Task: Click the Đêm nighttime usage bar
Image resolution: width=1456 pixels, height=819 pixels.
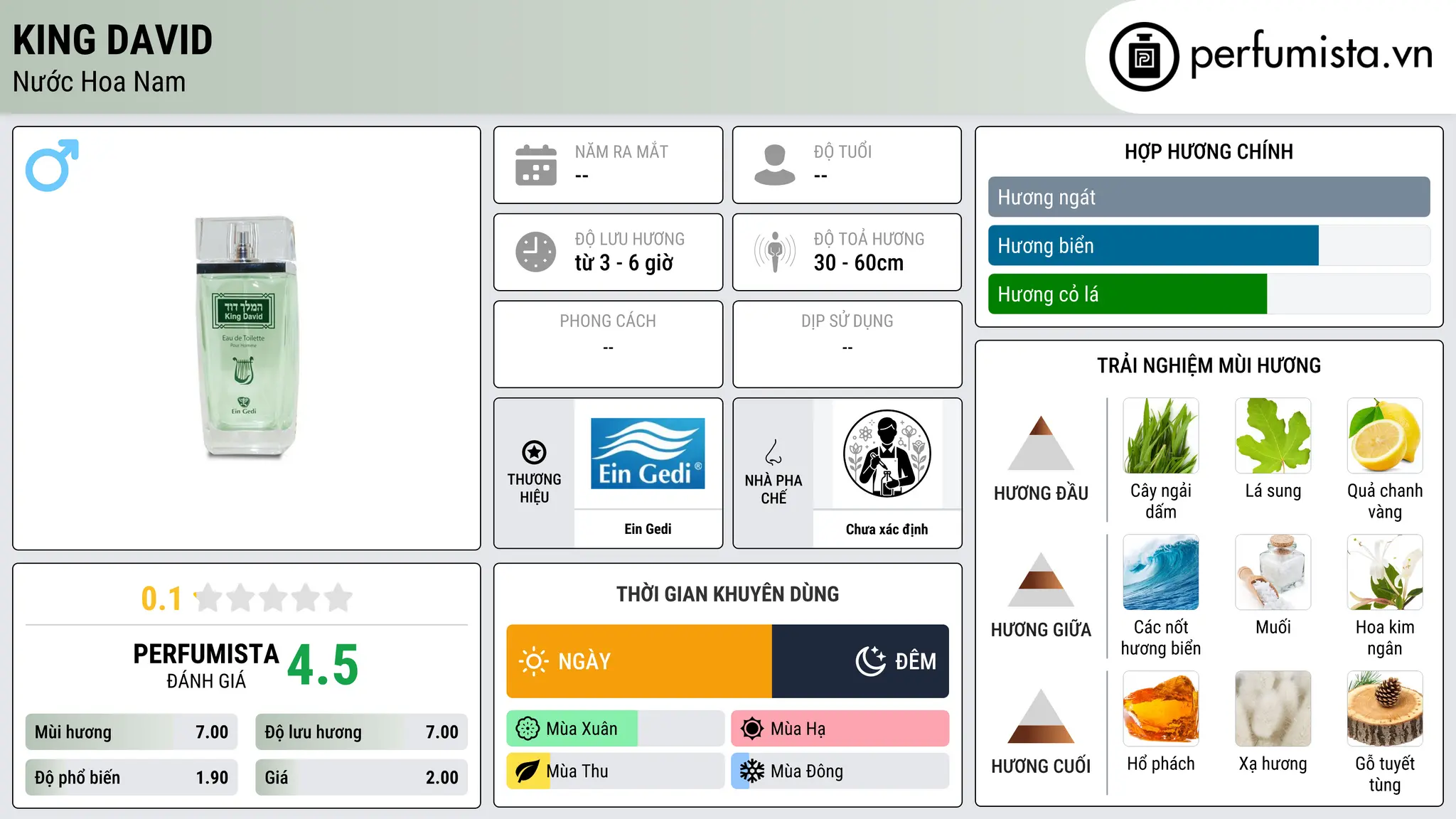Action: coord(860,661)
